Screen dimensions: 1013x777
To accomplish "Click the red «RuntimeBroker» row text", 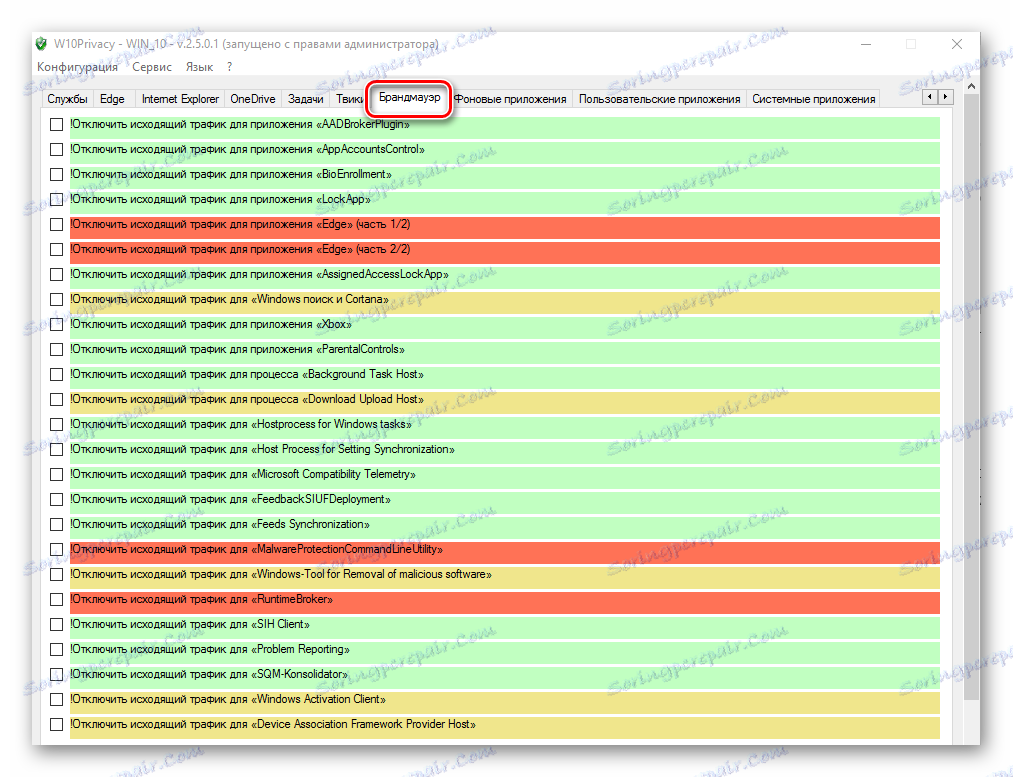I will click(202, 599).
